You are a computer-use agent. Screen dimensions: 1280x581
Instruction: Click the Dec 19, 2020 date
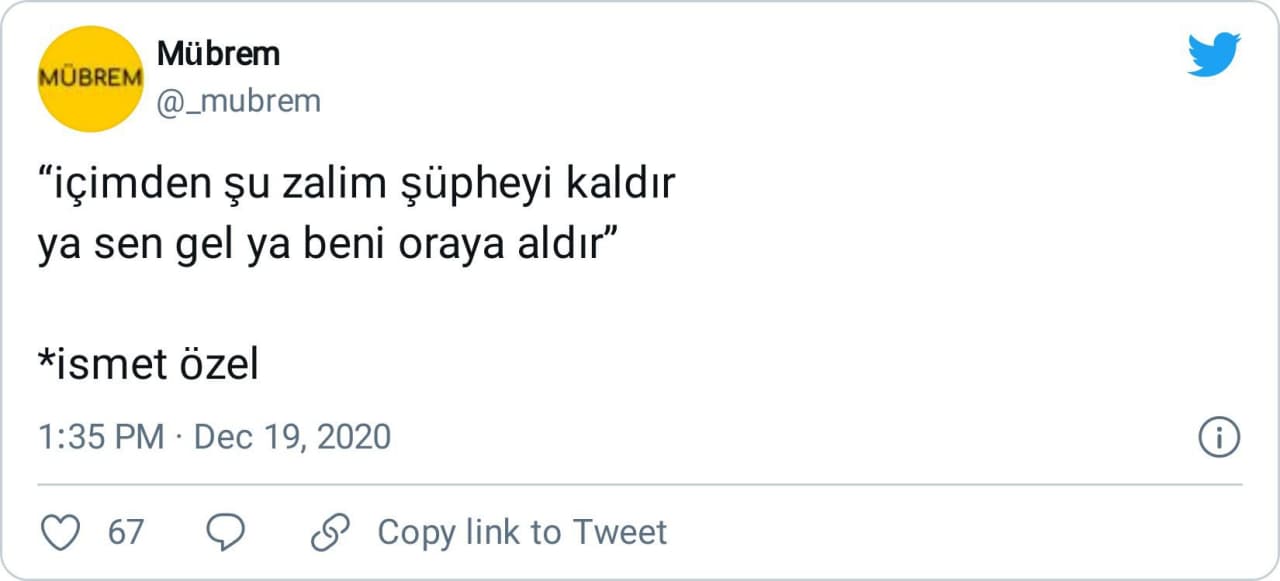pos(292,438)
